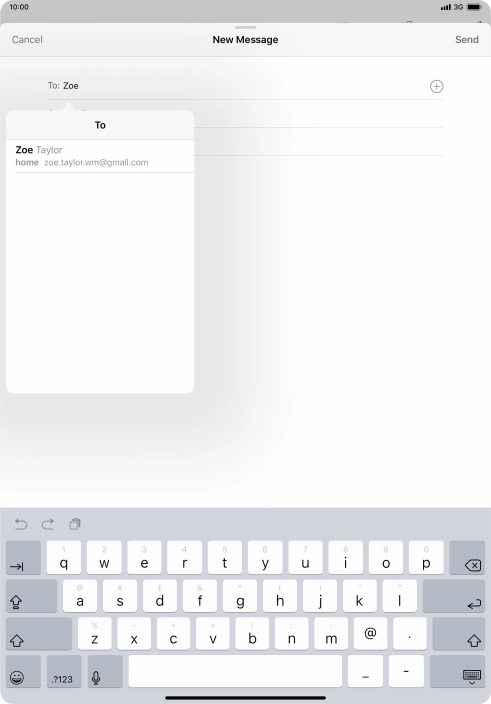This screenshot has width=491, height=704.
Task: Tap the j key
Action: coord(320,596)
